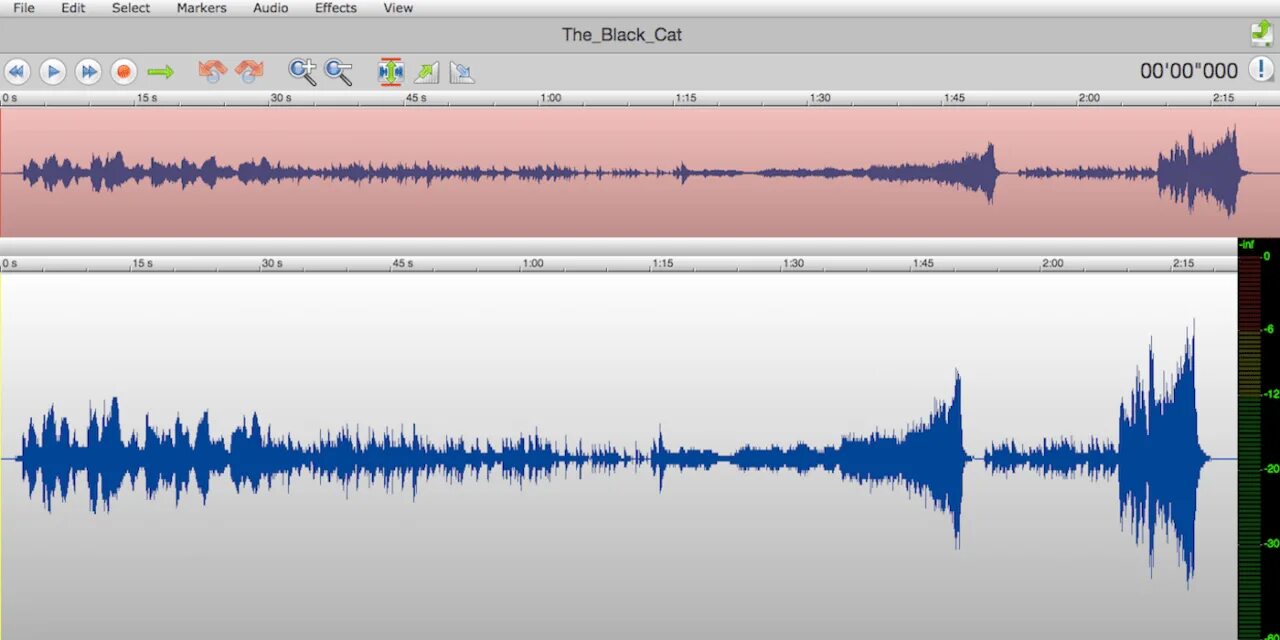This screenshot has height=640, width=1280.
Task: Click the 1:00 mark on the timeline ruler
Action: pos(550,97)
